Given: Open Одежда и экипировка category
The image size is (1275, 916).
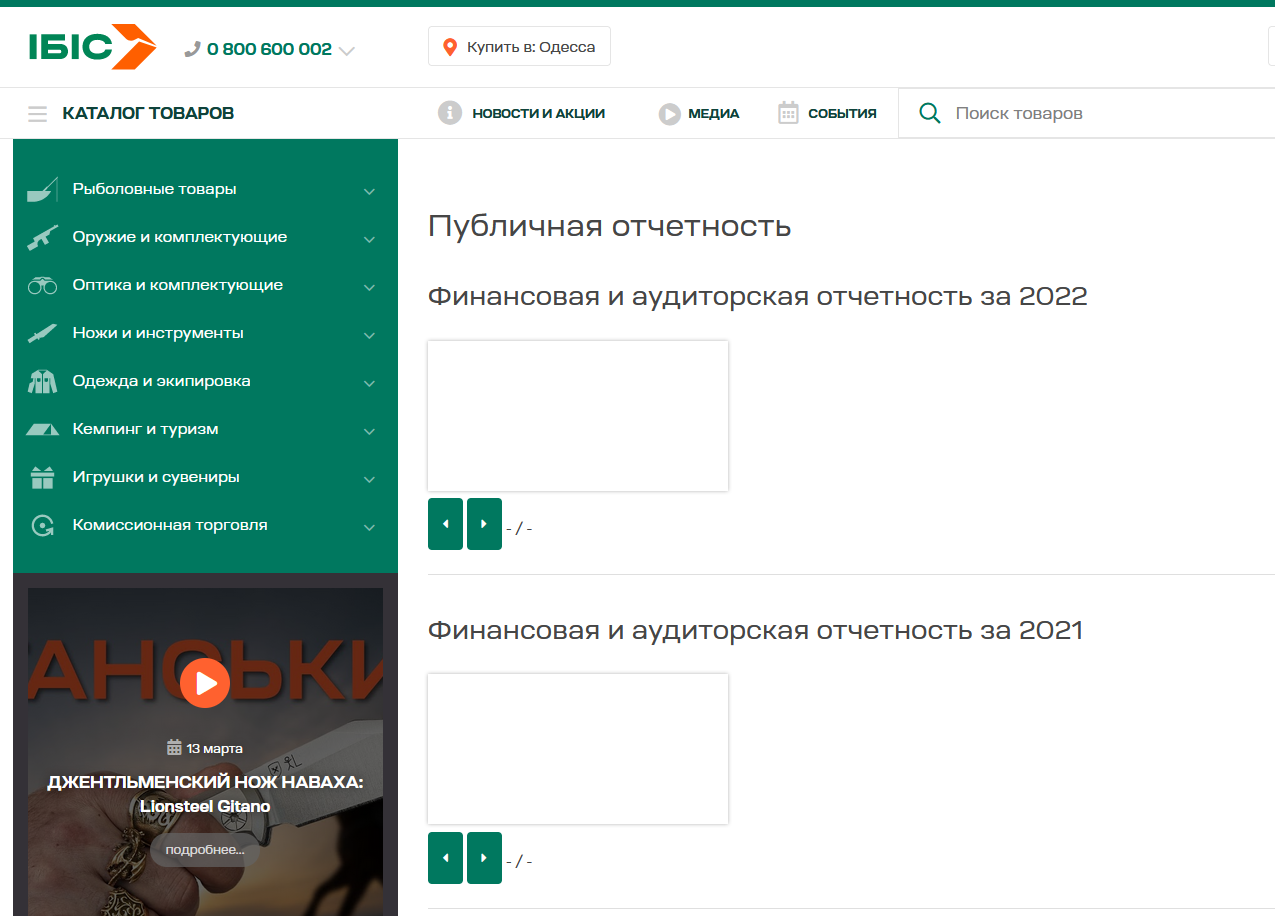Looking at the screenshot, I should point(162,381).
